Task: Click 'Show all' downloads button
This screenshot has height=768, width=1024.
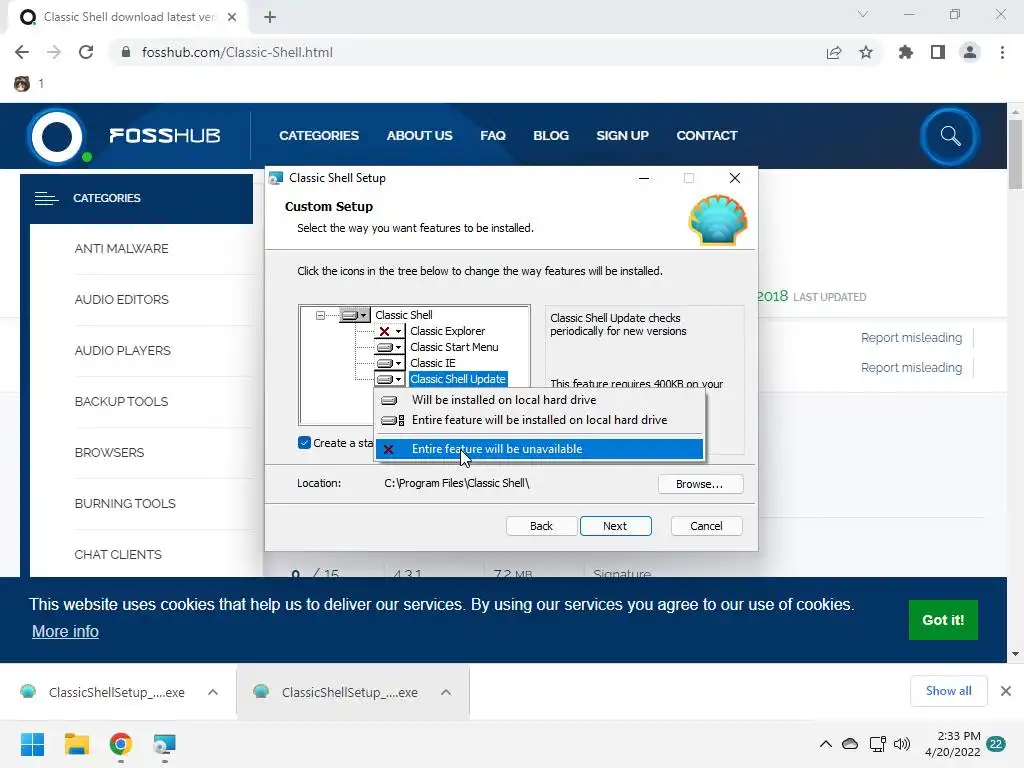Action: [x=948, y=691]
